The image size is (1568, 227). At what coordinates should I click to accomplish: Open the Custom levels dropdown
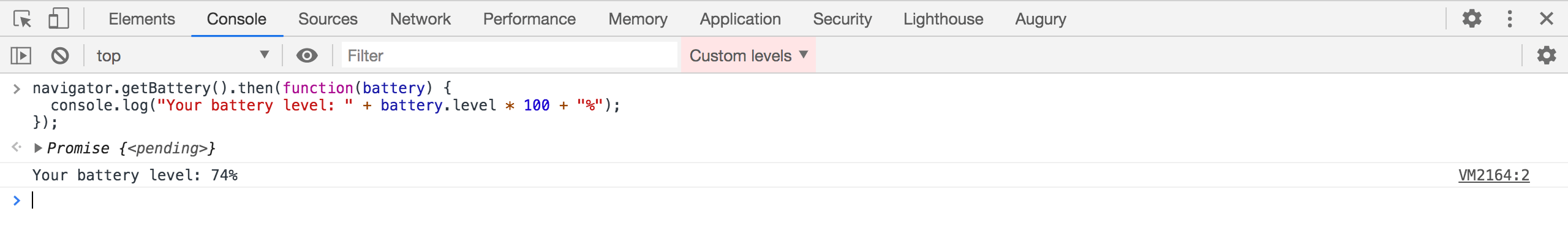click(x=748, y=56)
